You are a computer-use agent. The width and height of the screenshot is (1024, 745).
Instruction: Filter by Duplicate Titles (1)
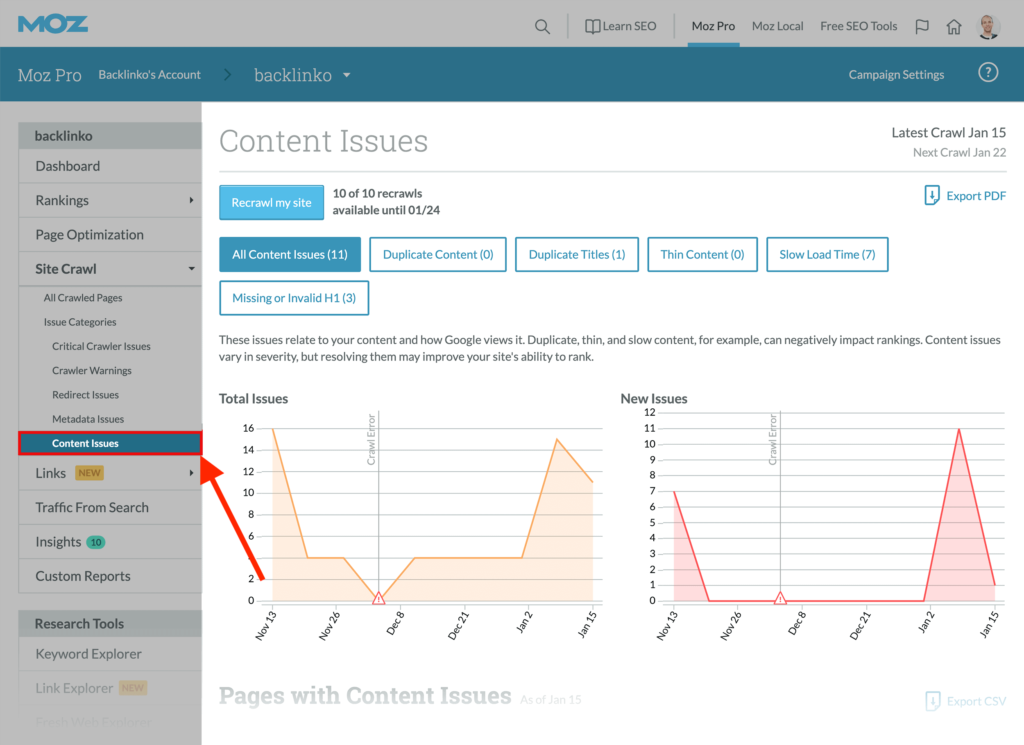coord(576,255)
